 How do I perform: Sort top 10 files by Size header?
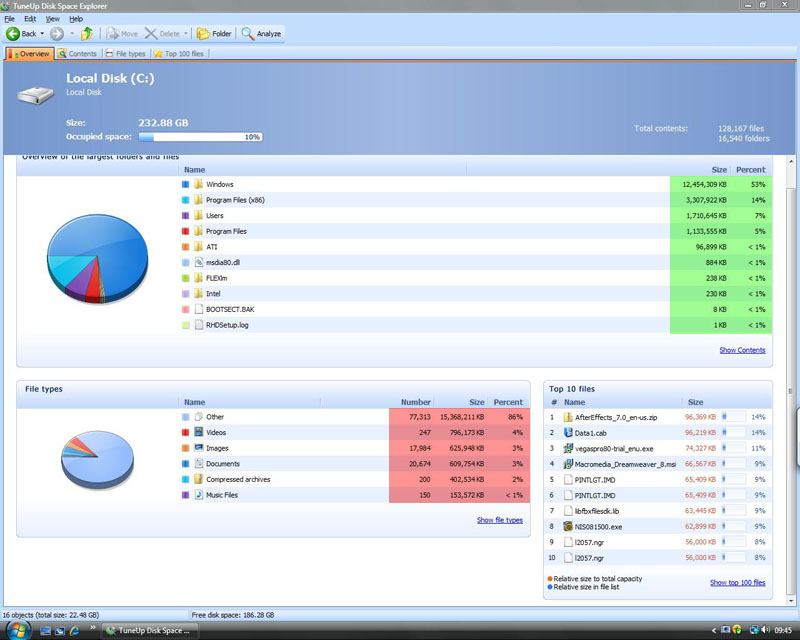(x=695, y=402)
